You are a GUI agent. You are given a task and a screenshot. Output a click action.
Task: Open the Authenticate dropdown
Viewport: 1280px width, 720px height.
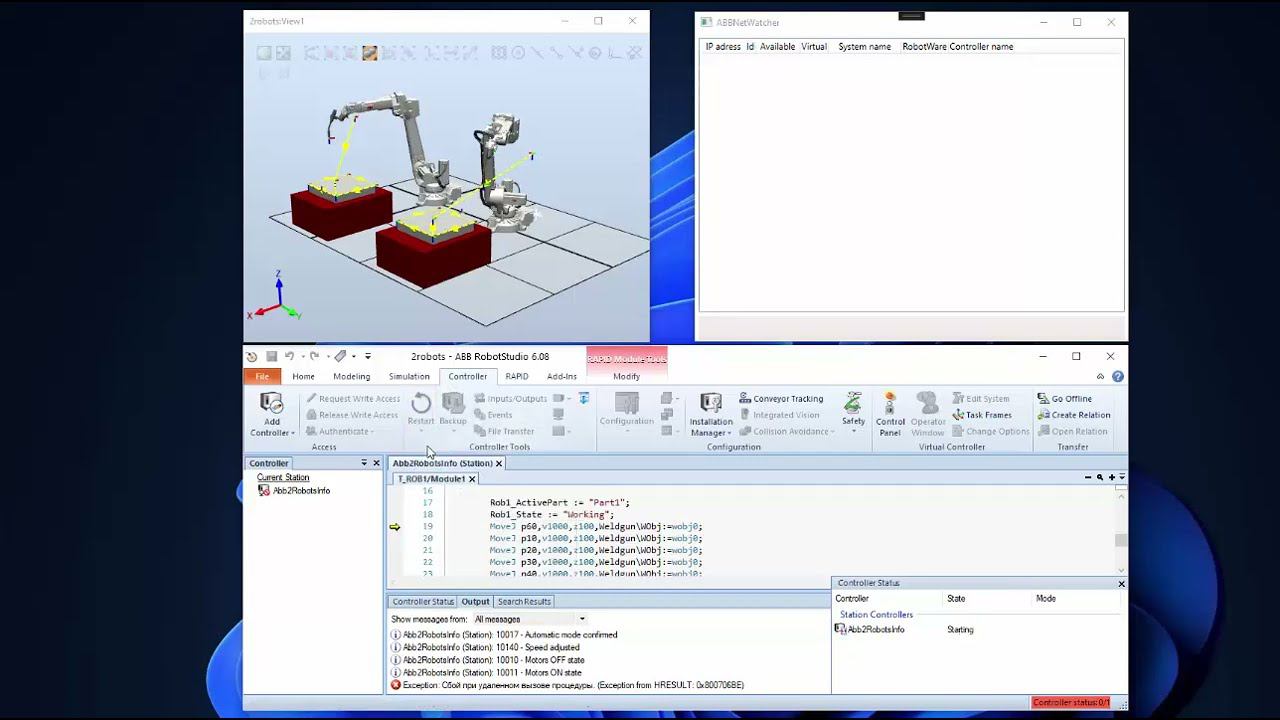coord(341,431)
